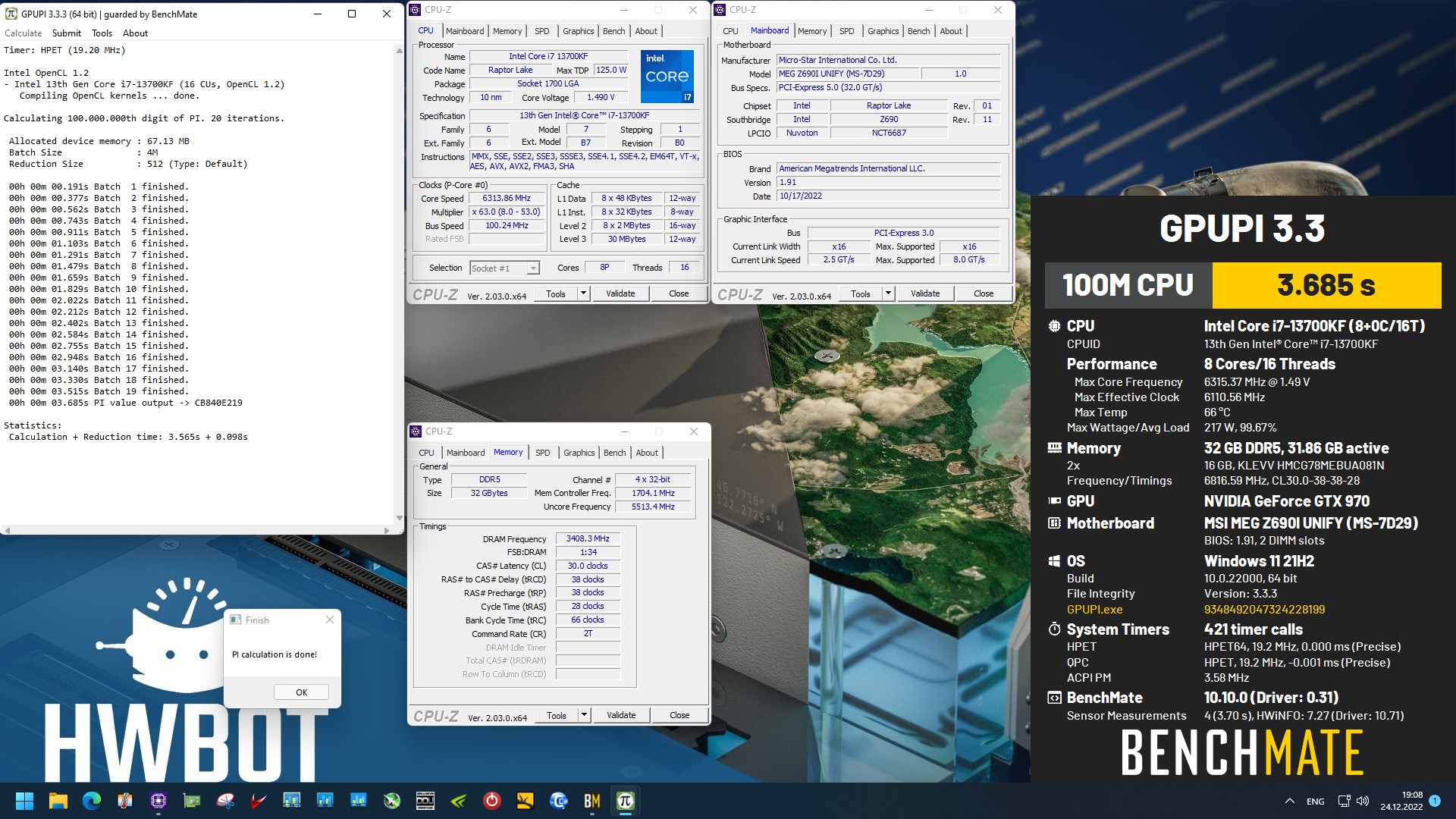Click the PI value output line CB840E219
Image resolution: width=1456 pixels, height=819 pixels.
pyautogui.click(x=126, y=403)
